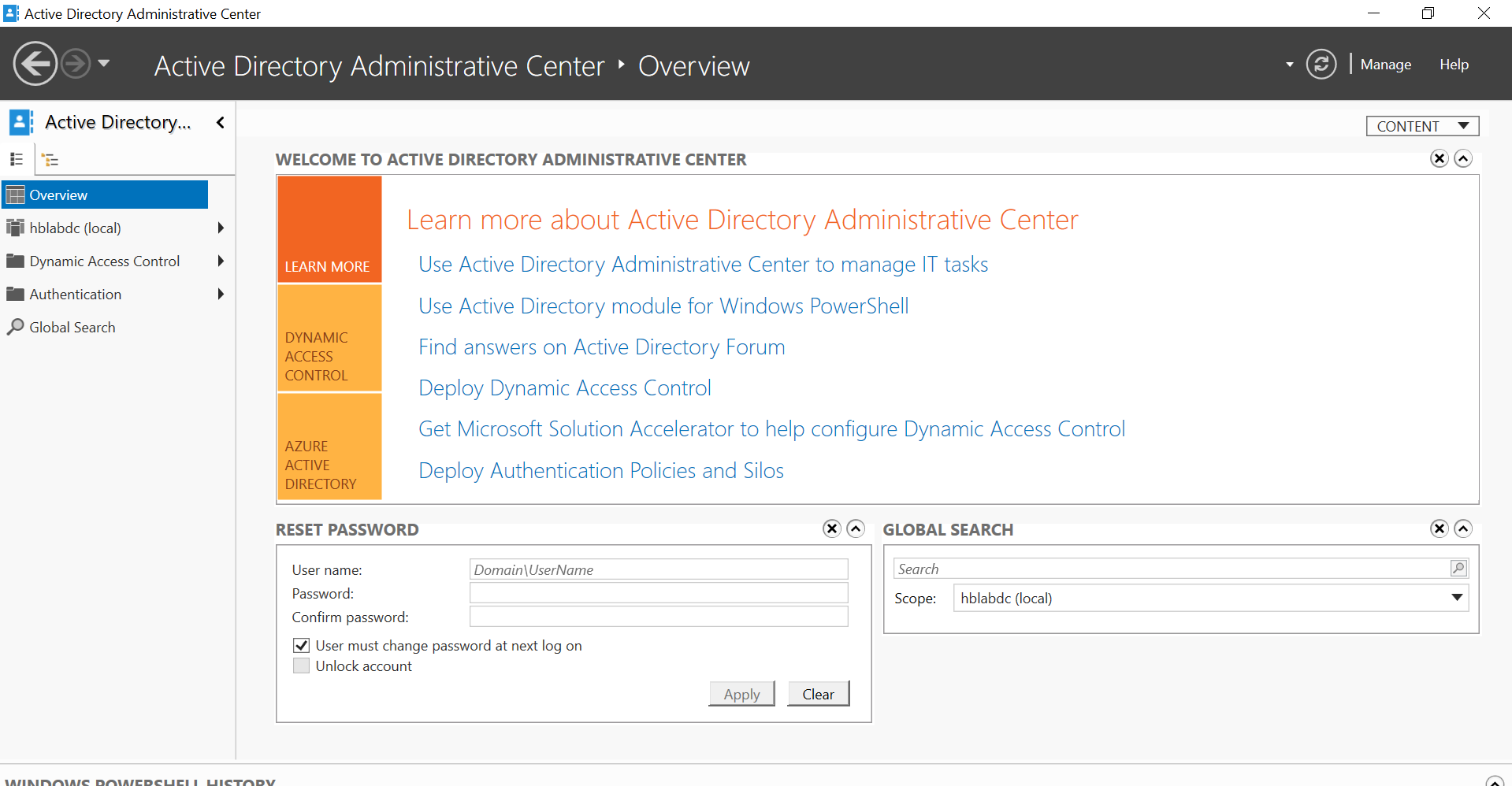Expand Dynamic Access Control submenu arrow
This screenshot has height=786, width=1512.
coord(221,261)
